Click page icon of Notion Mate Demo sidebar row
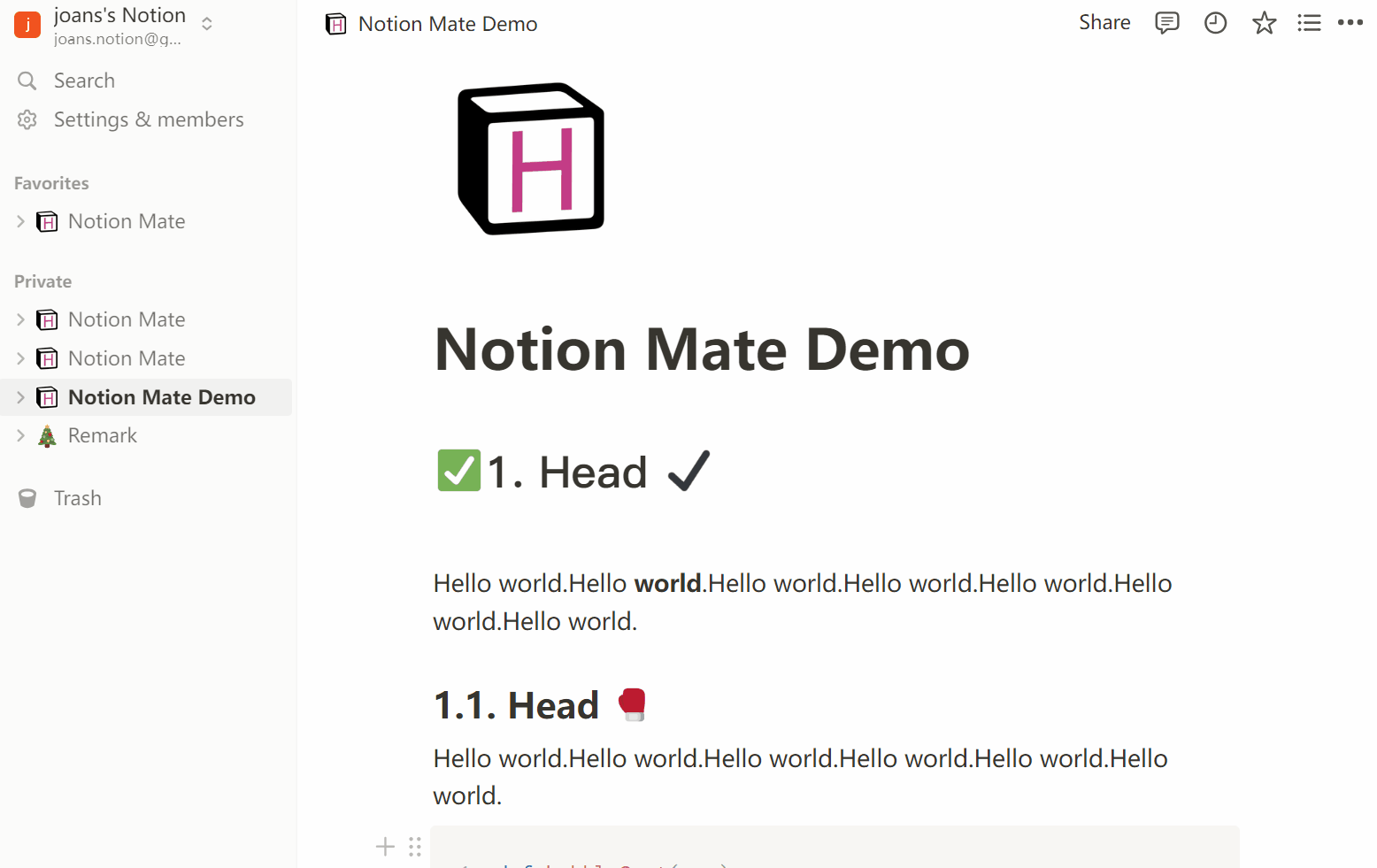Image resolution: width=1377 pixels, height=868 pixels. pyautogui.click(x=47, y=397)
